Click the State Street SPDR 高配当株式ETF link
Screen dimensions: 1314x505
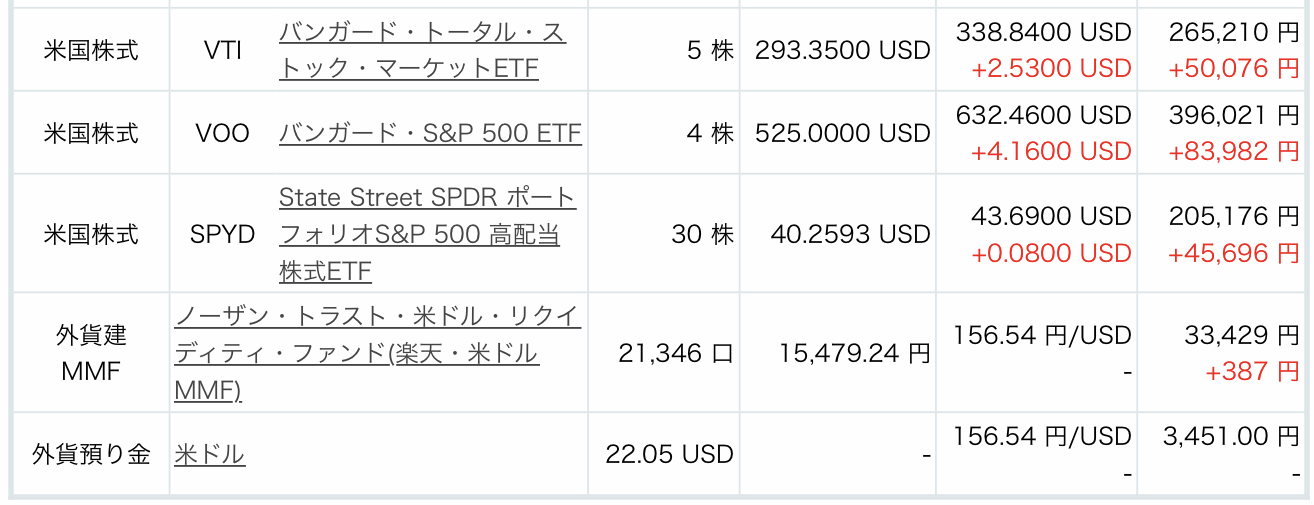[427, 234]
